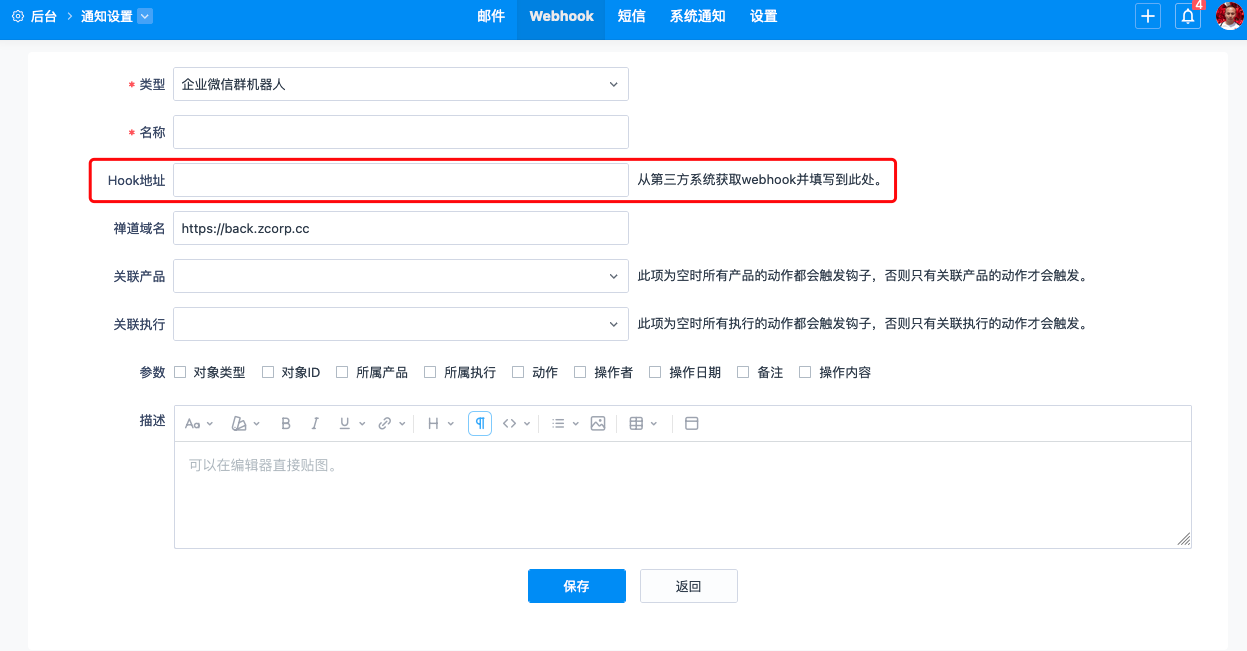The width and height of the screenshot is (1247, 651).
Task: Open the notifications bell icon
Action: pyautogui.click(x=1188, y=17)
